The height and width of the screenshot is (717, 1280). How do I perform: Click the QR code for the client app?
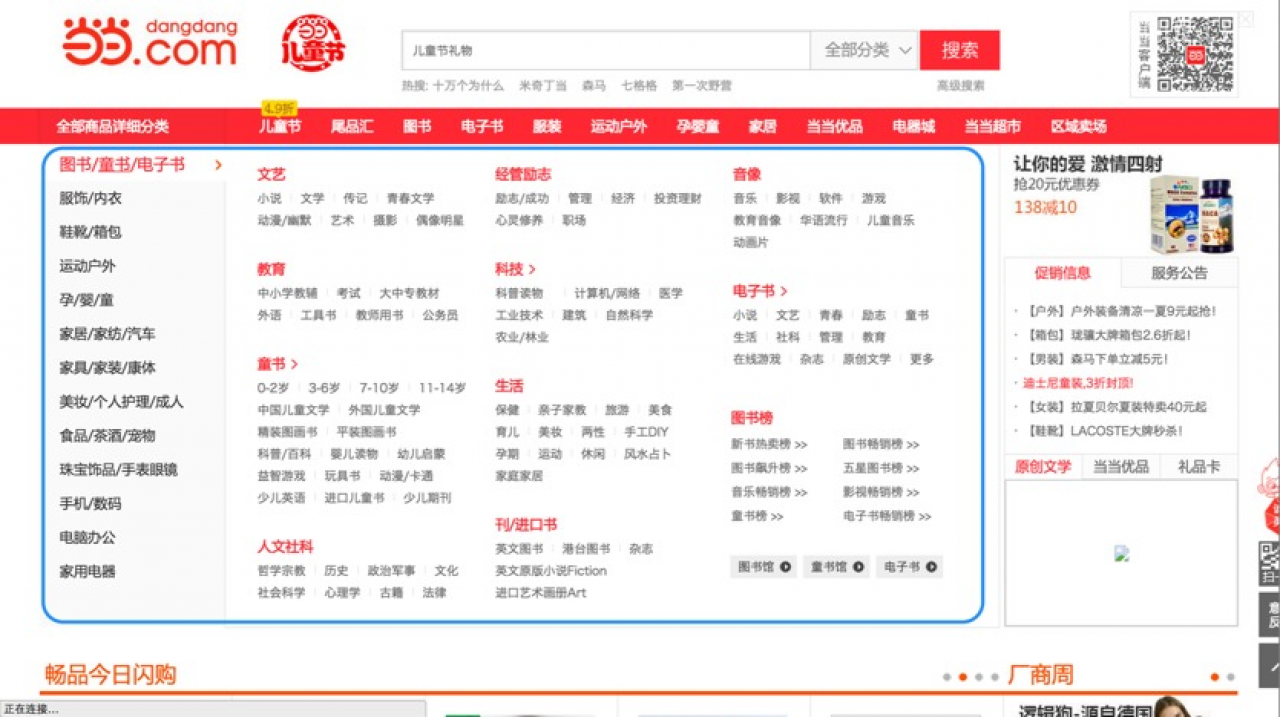1195,54
